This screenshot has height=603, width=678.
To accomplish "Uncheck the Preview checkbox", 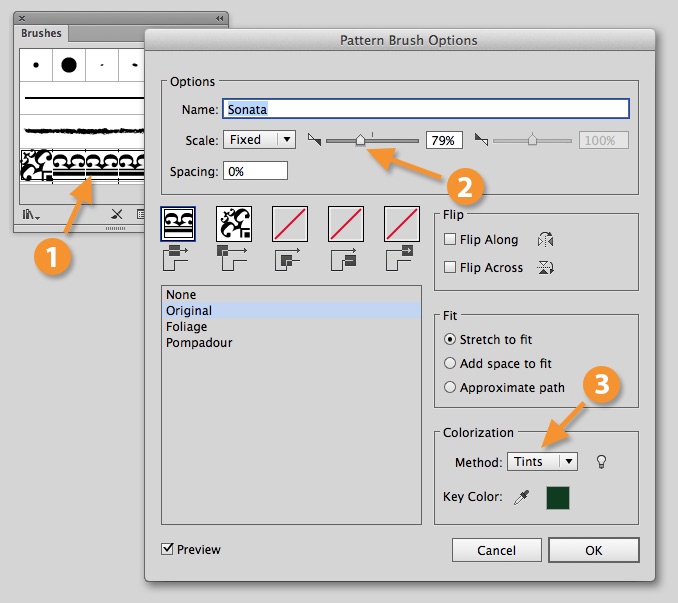I will (168, 549).
